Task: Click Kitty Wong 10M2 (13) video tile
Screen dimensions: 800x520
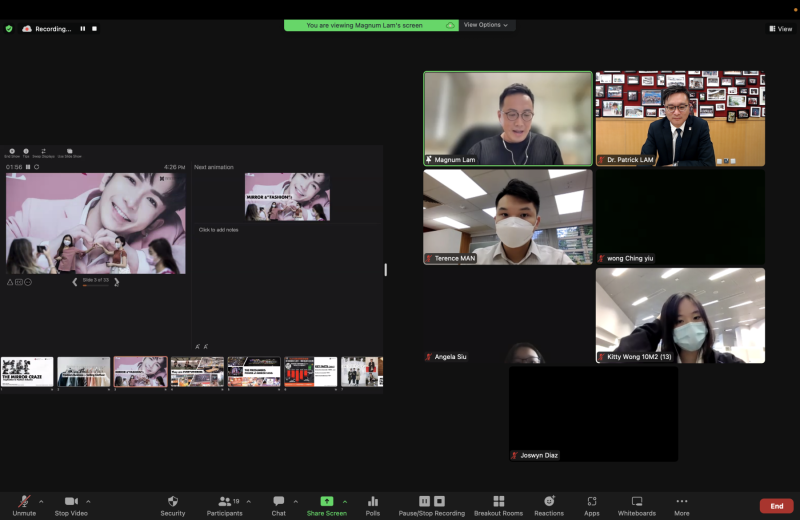Action: (x=680, y=315)
